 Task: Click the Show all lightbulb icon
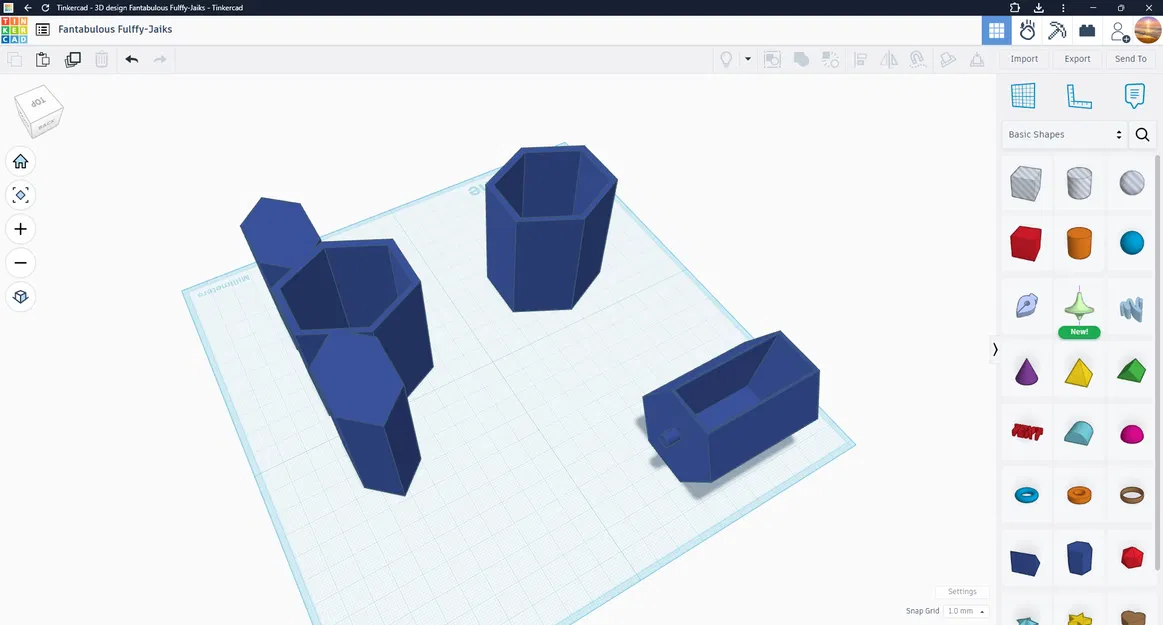point(726,59)
